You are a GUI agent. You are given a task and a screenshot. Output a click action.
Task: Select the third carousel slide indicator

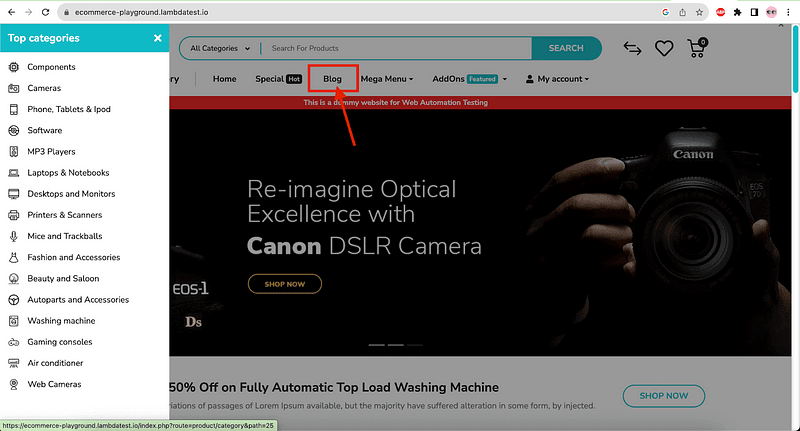pyautogui.click(x=415, y=345)
